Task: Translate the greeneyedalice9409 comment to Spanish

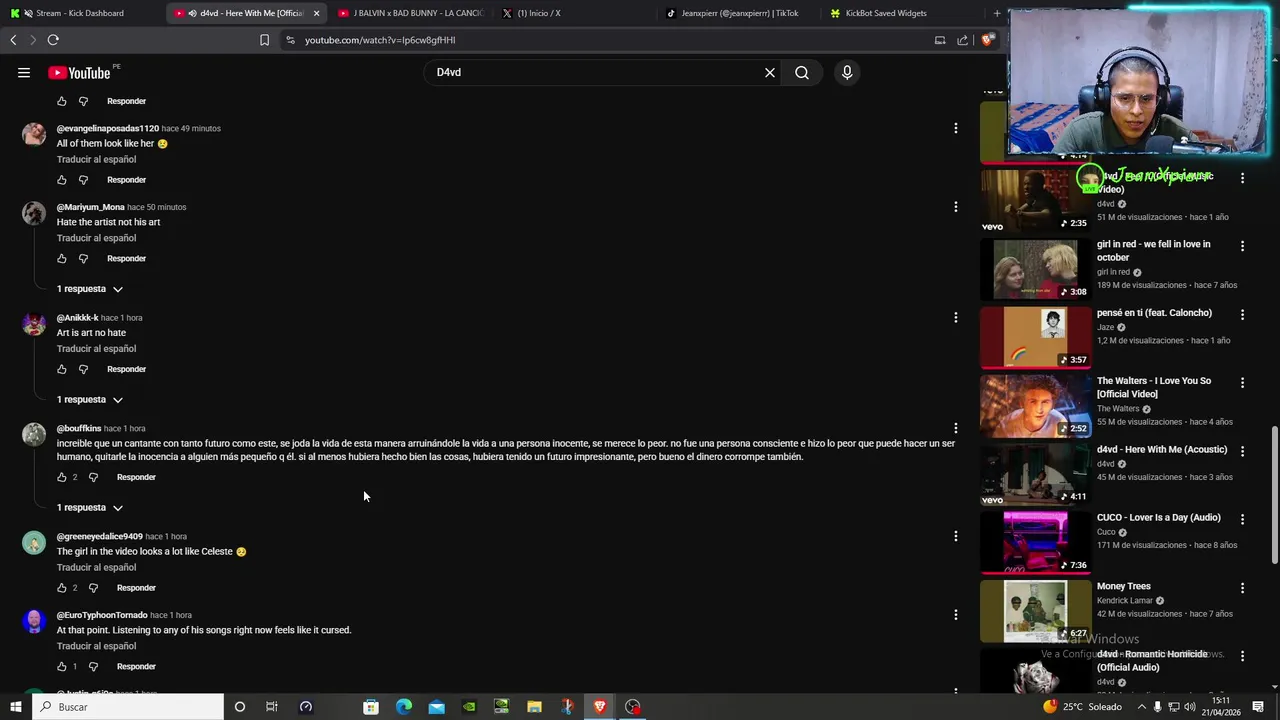Action: 96,568
